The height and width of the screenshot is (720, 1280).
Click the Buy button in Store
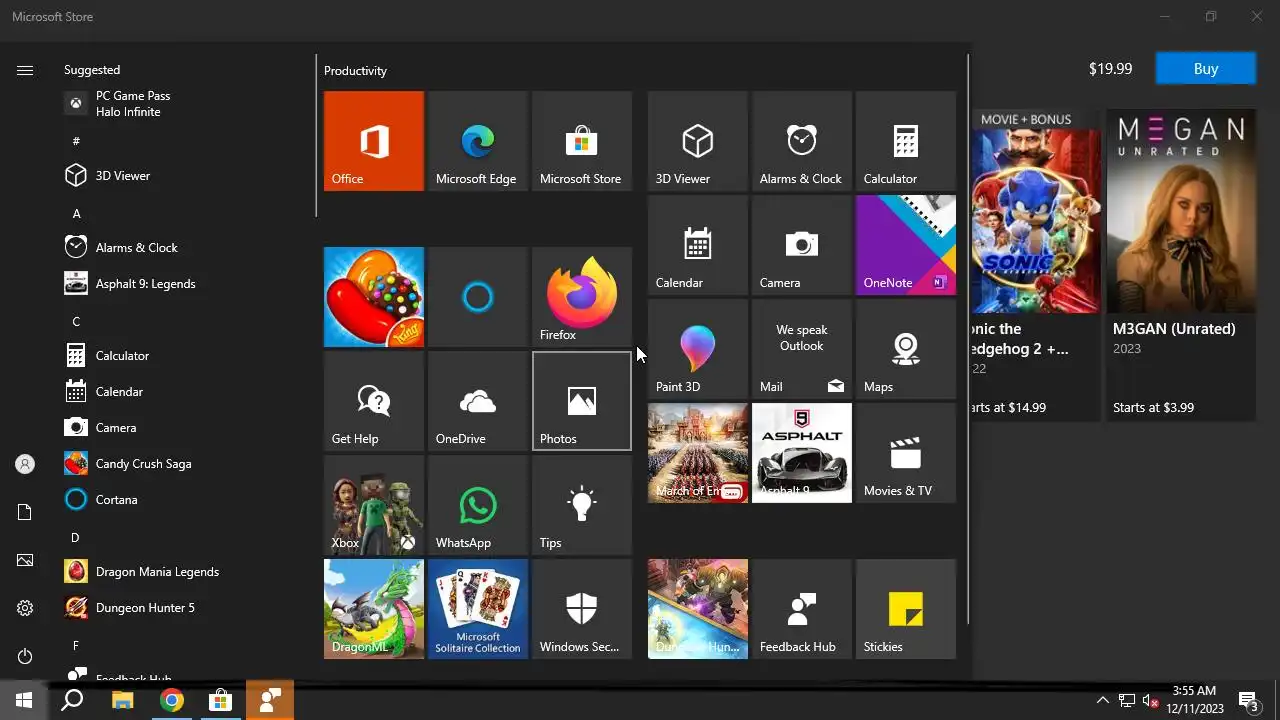[x=1205, y=69]
